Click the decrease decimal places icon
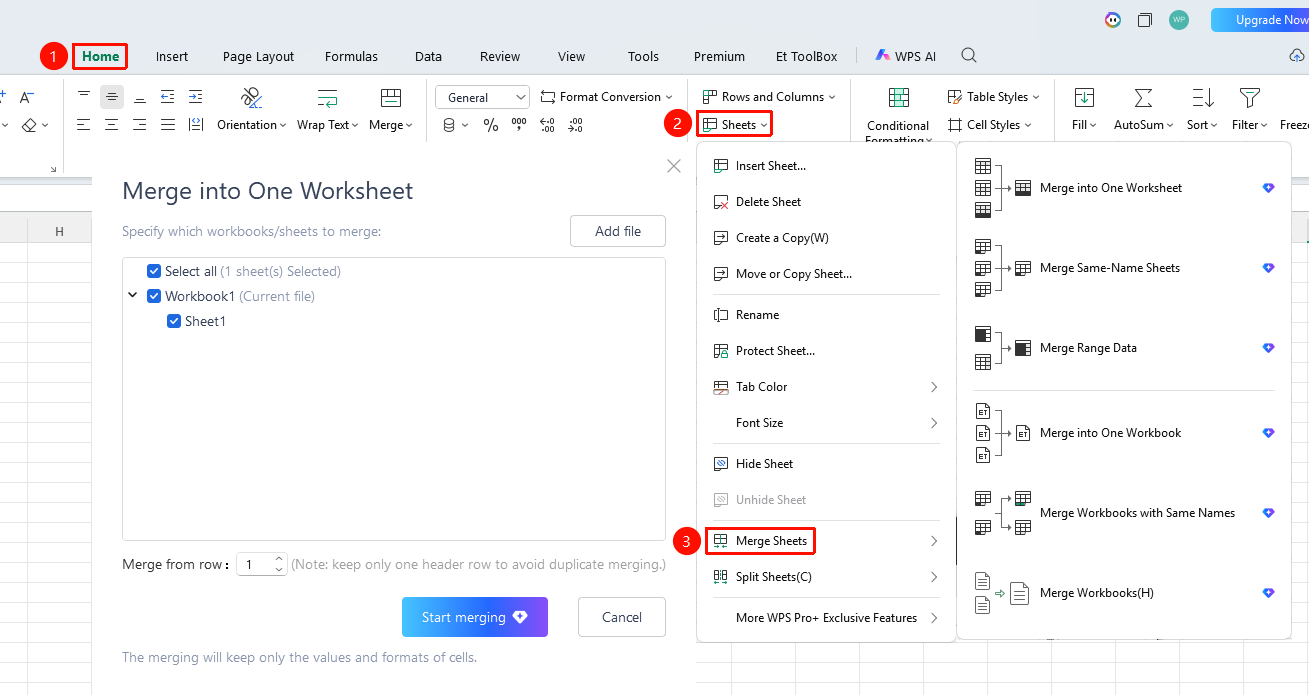The height and width of the screenshot is (695, 1309). 575,125
